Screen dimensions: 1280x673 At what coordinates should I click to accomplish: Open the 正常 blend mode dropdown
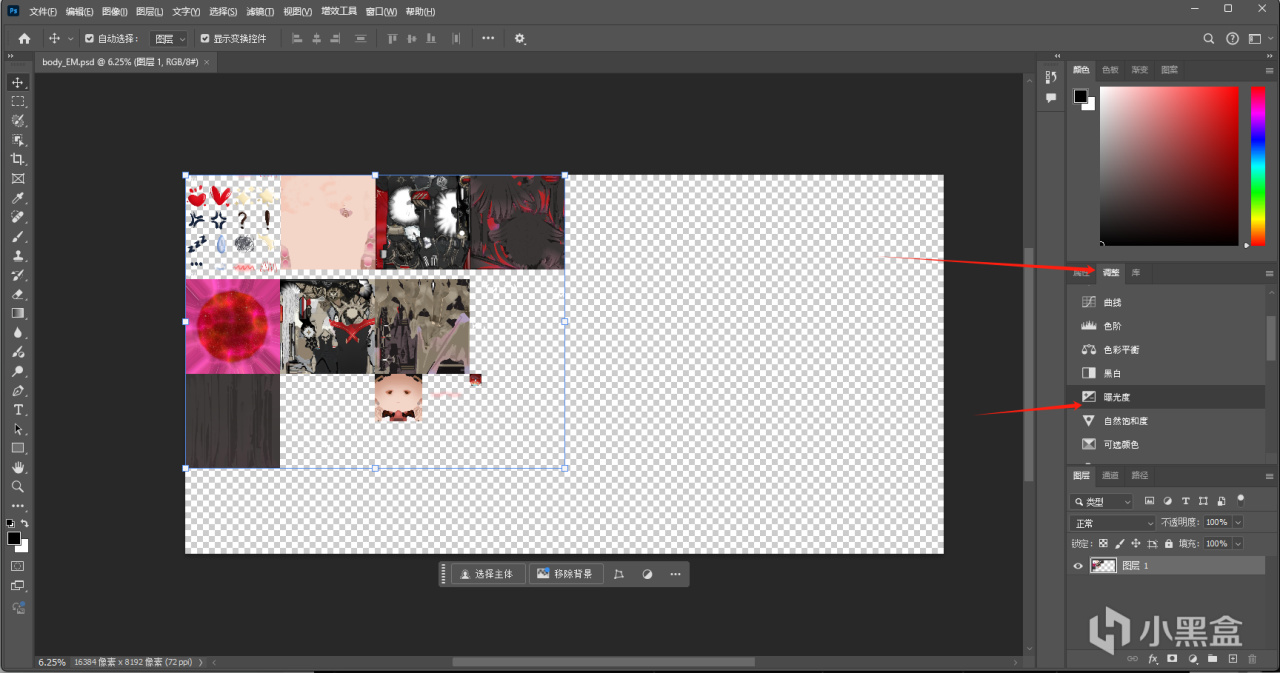pyautogui.click(x=1113, y=523)
